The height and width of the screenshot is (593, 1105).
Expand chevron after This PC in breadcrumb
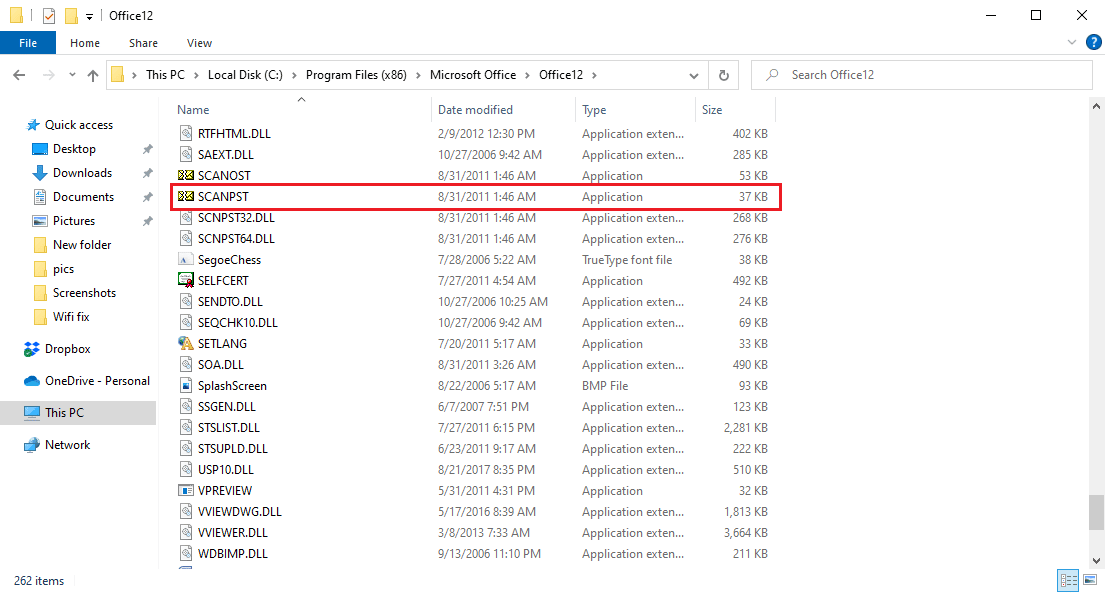pyautogui.click(x=196, y=75)
